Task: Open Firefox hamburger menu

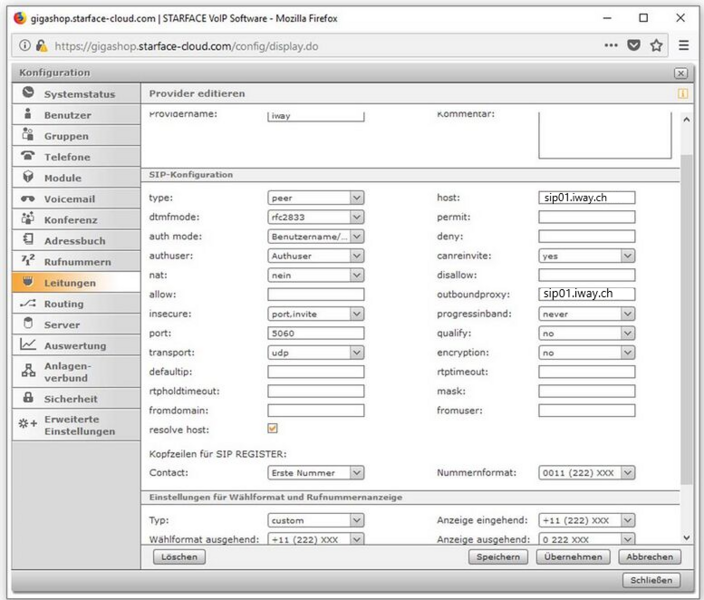Action: [x=683, y=45]
